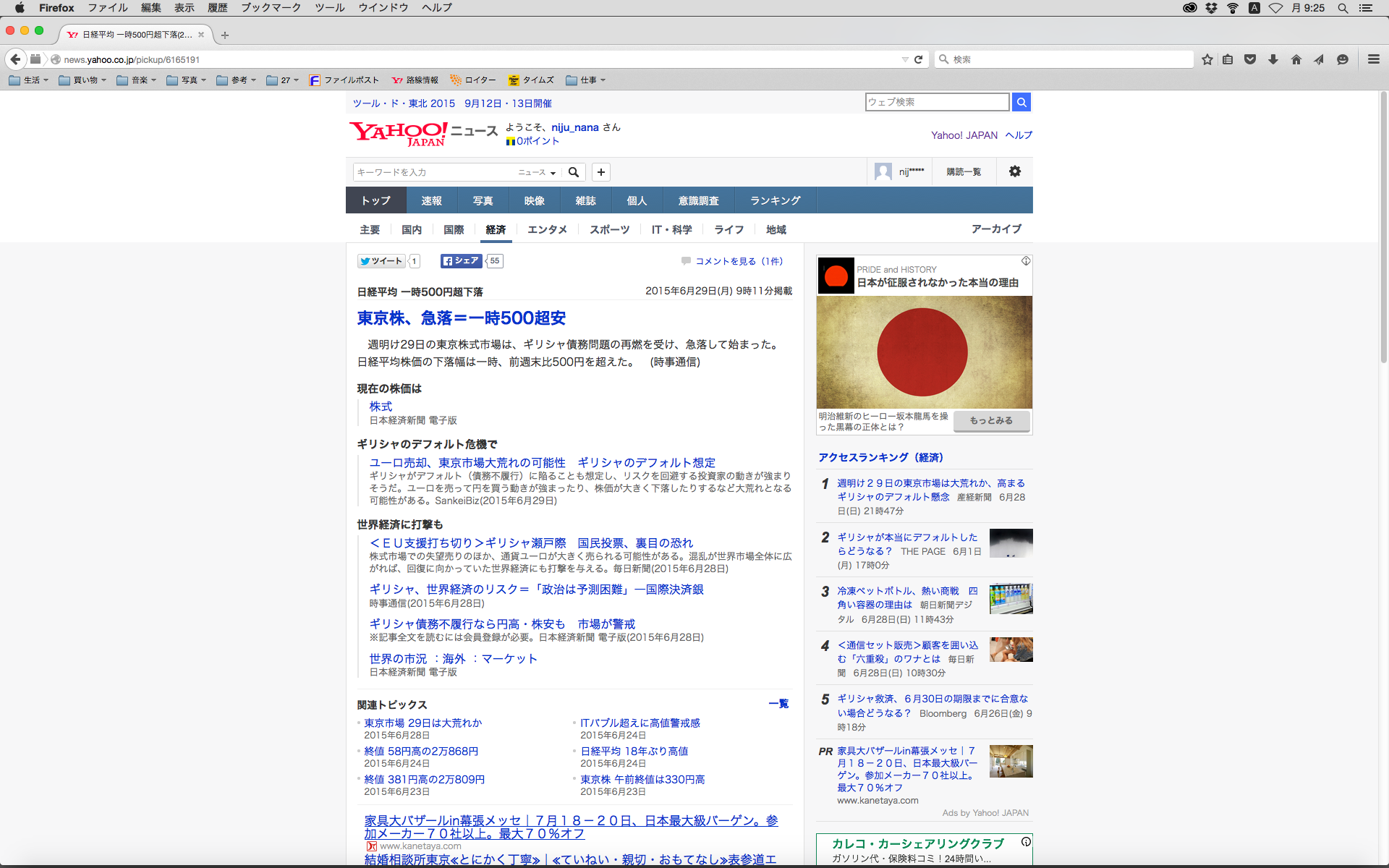Click the Pocket save icon in toolbar
Viewport: 1389px width, 868px height.
pos(1250,59)
